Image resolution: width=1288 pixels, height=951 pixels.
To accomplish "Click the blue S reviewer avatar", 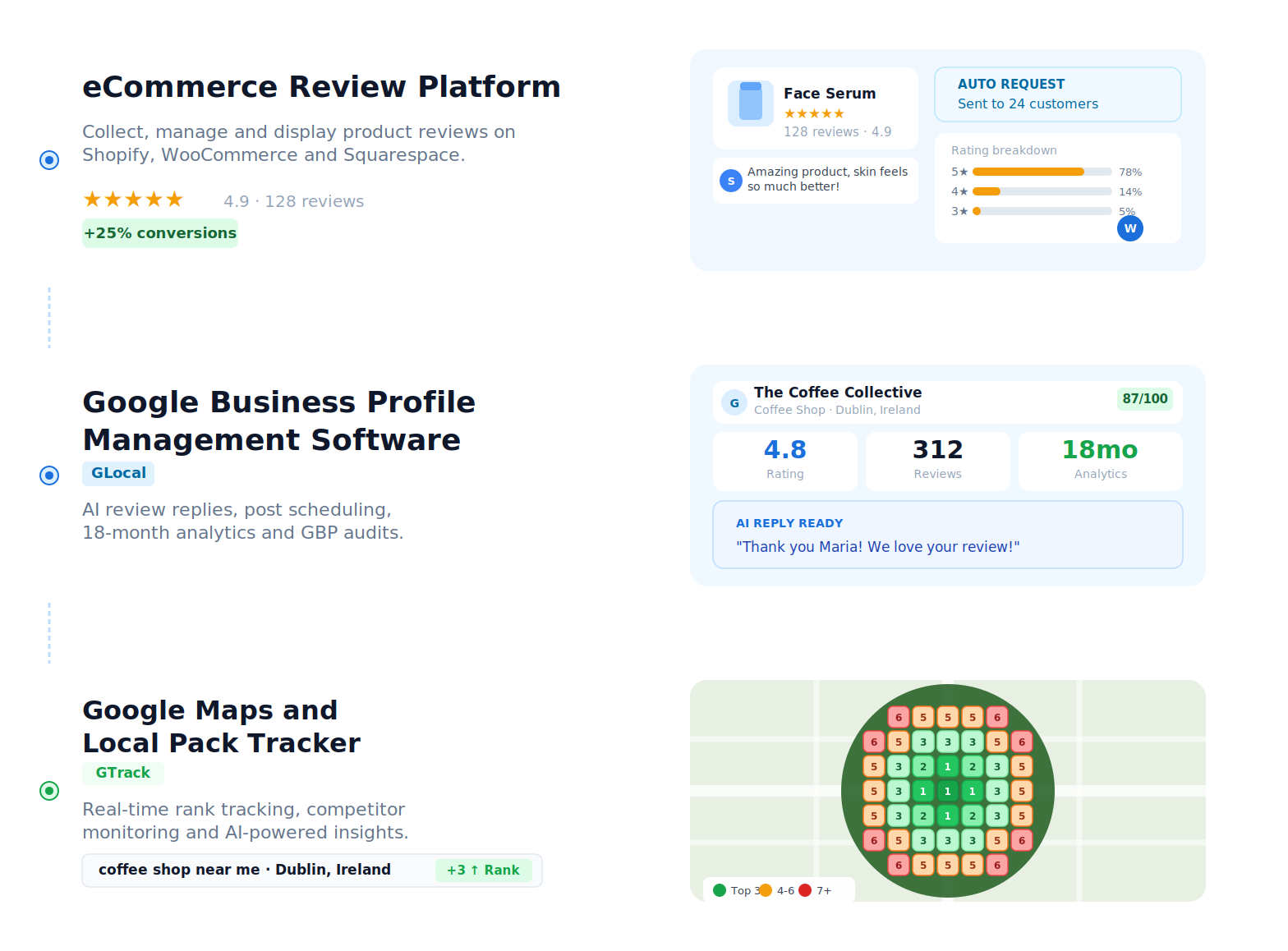I will coord(731,181).
